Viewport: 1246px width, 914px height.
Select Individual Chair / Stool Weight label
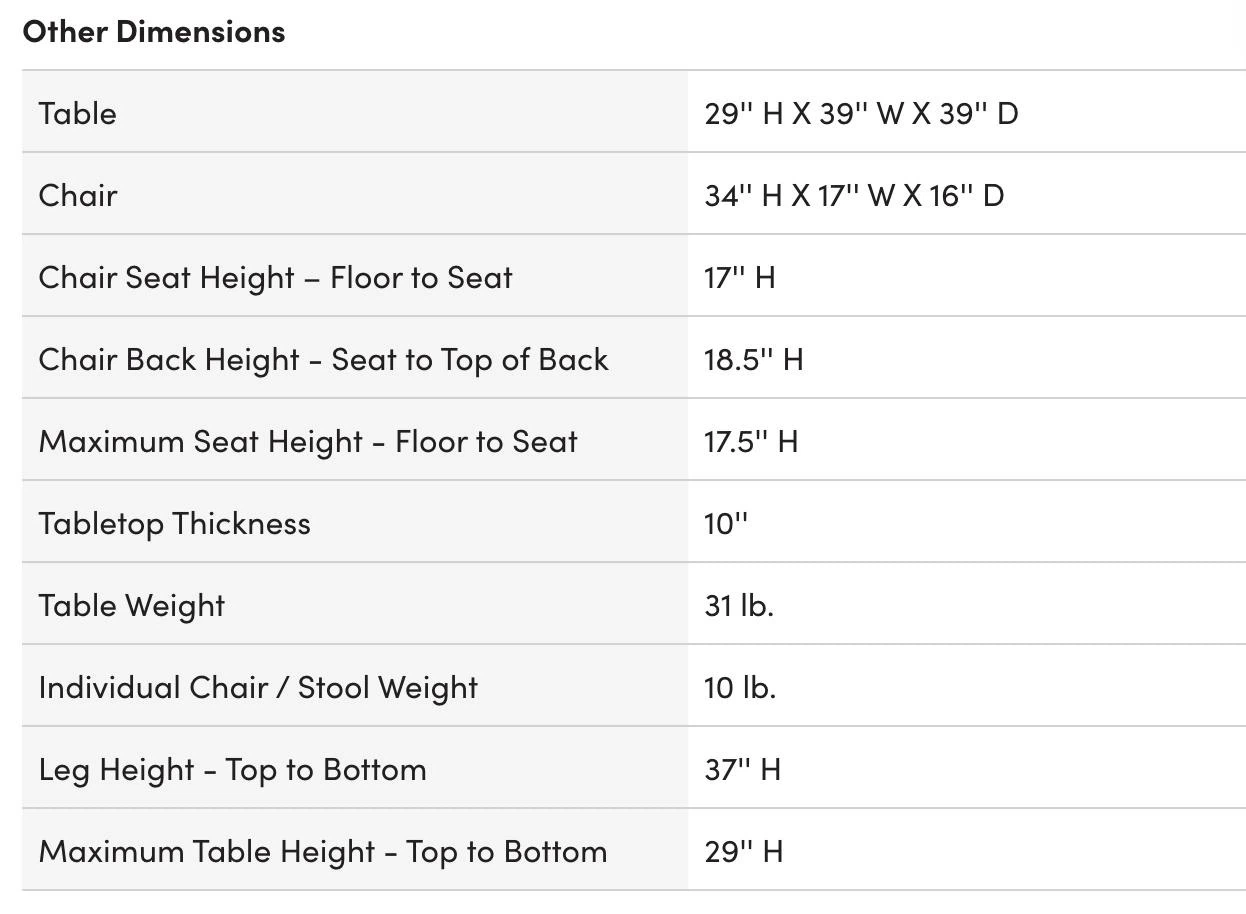(x=259, y=687)
